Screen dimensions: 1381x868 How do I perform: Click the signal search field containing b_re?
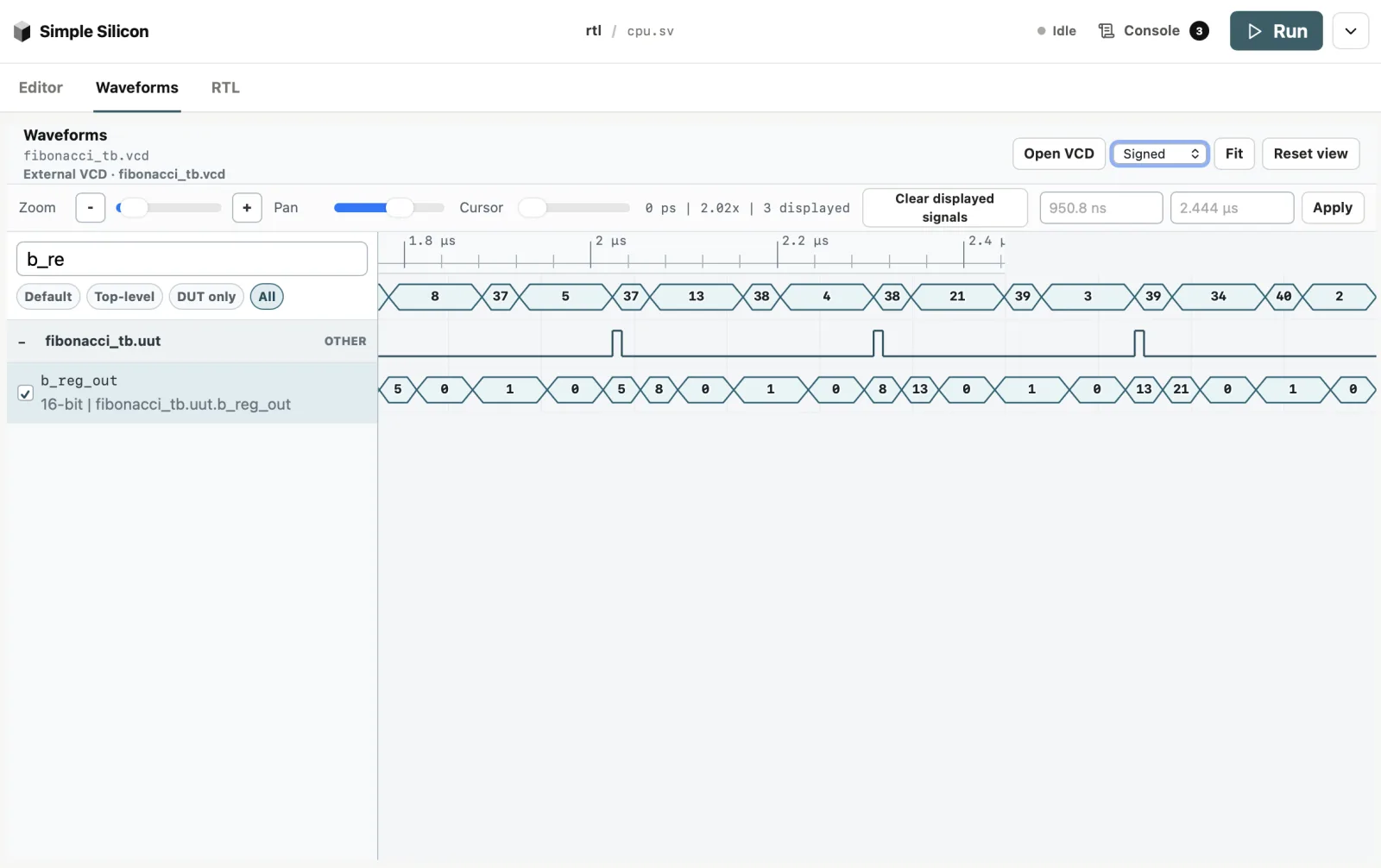(x=192, y=259)
